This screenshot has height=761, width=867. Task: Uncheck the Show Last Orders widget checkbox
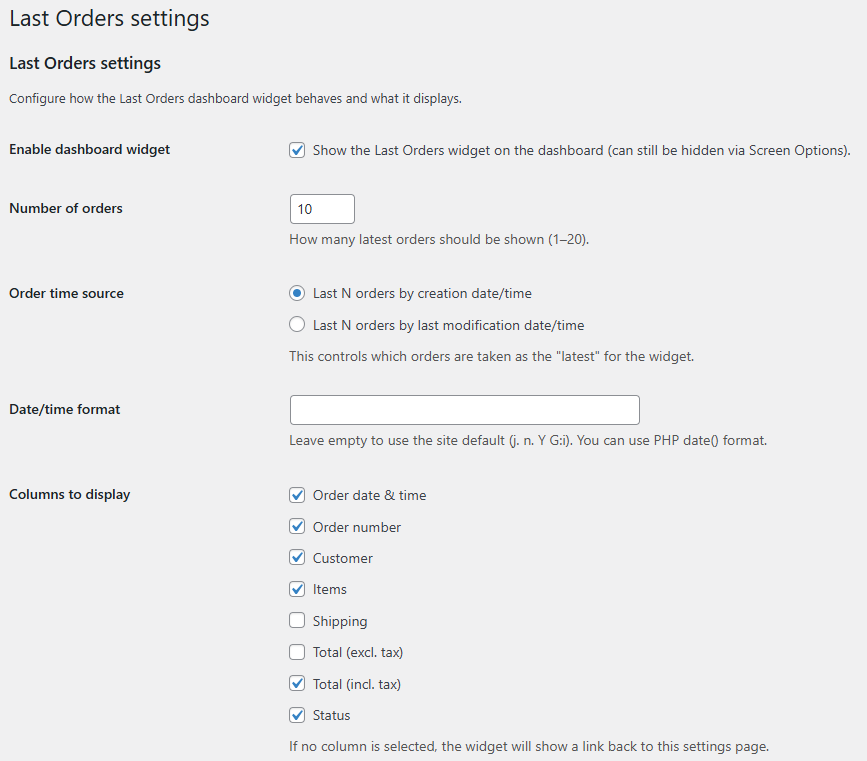[x=297, y=150]
